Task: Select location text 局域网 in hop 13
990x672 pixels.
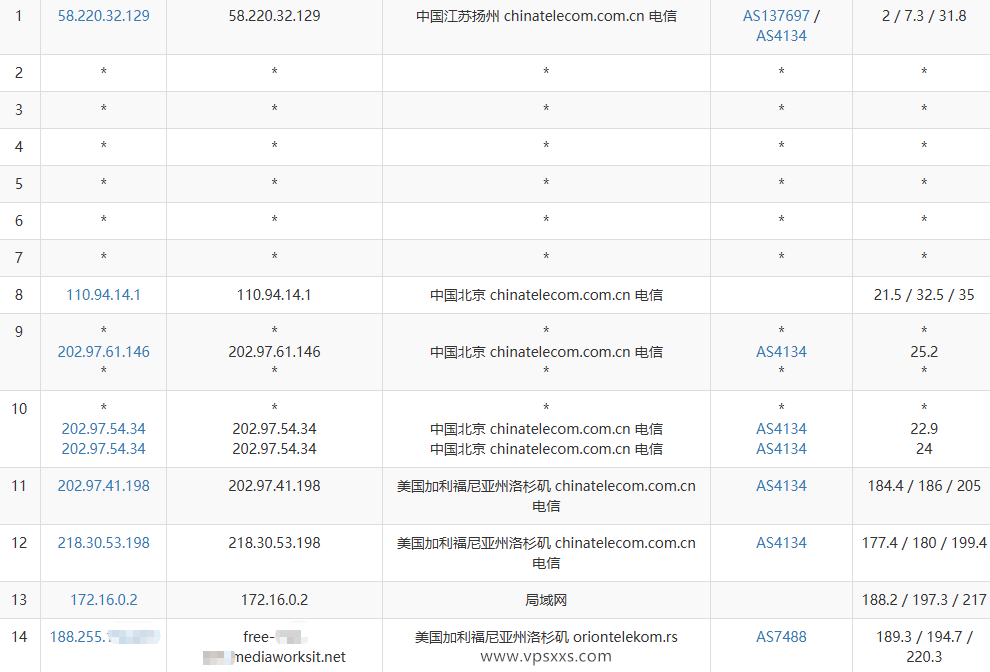Action: coord(546,599)
